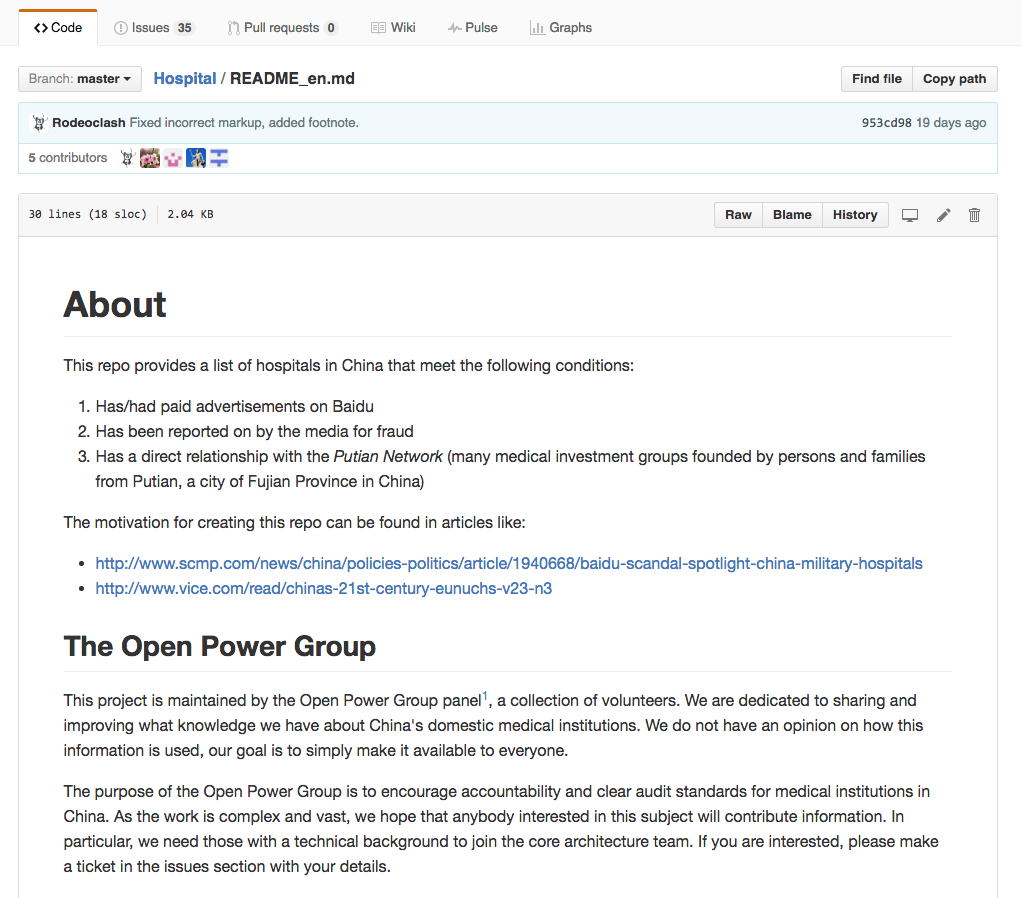Switch to the Issues tab
The image size is (1022, 898).
[x=154, y=27]
